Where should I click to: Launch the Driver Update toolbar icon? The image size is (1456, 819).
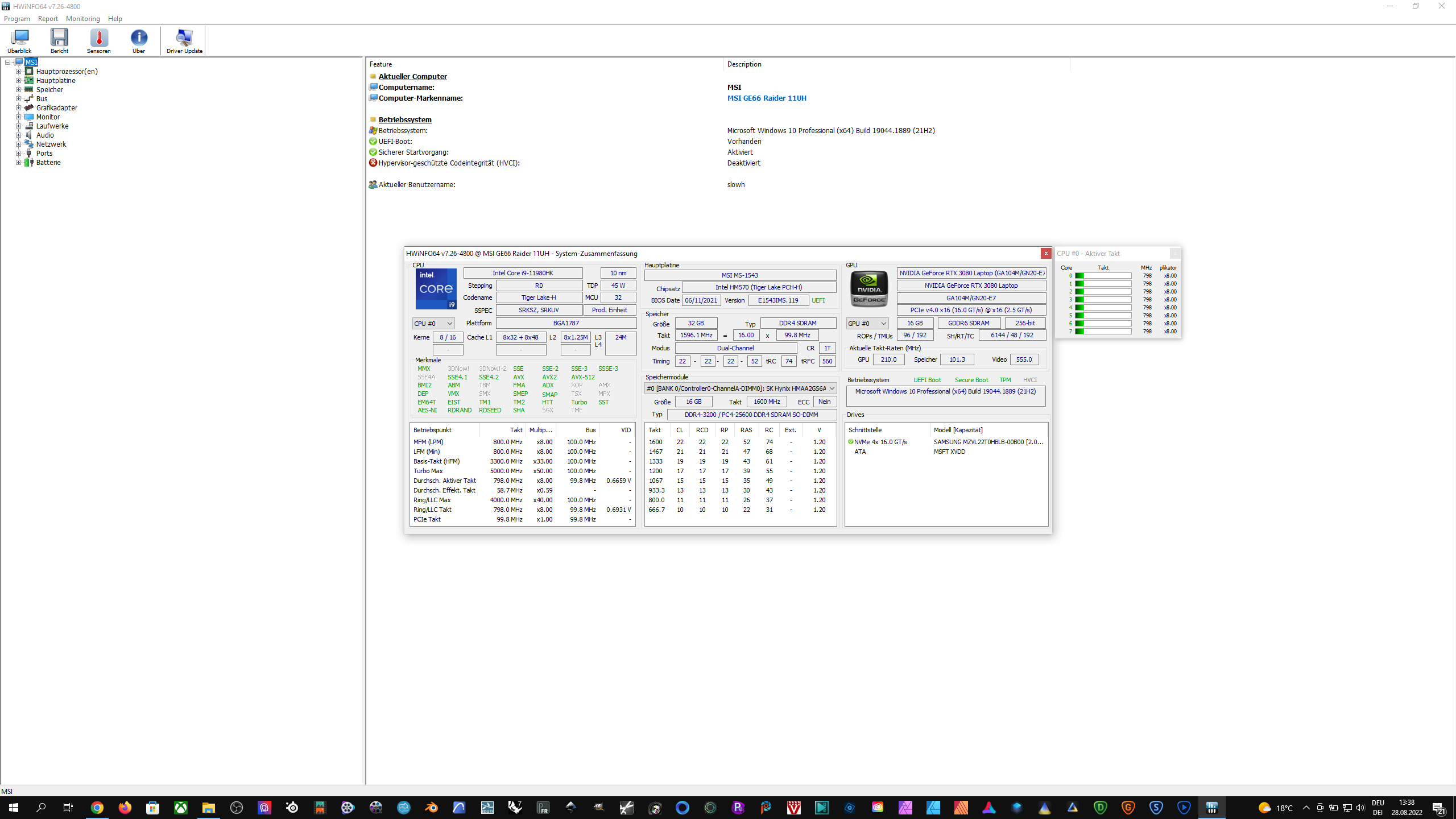click(184, 40)
